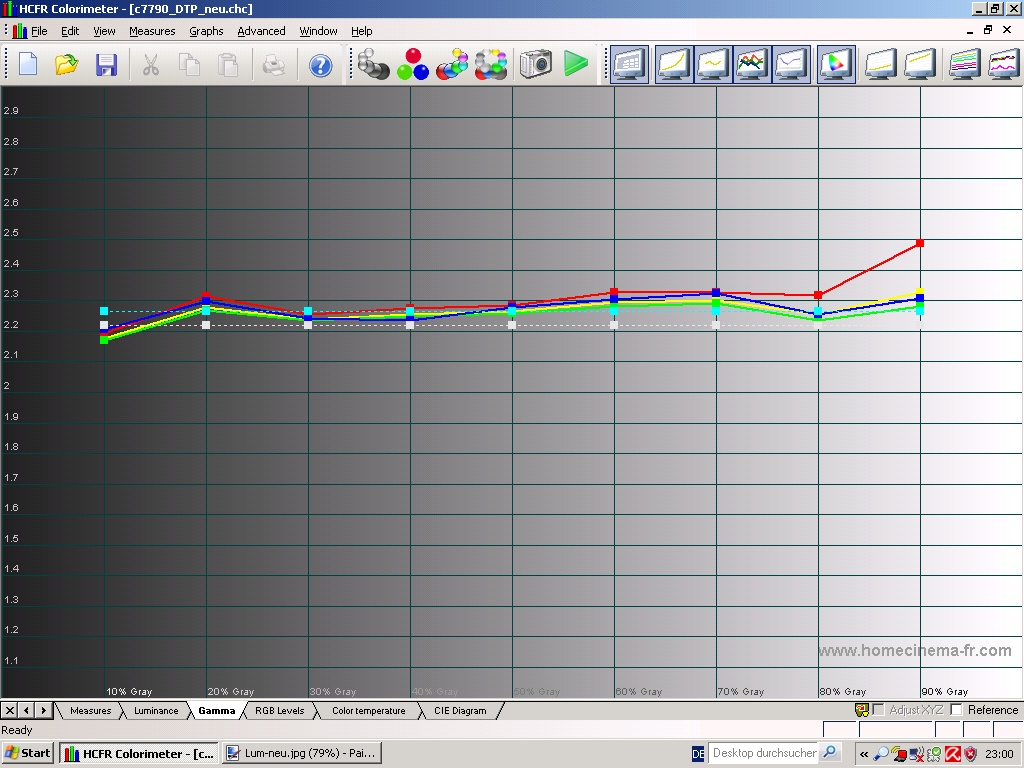
Task: Open the Measures menu
Action: (x=152, y=31)
